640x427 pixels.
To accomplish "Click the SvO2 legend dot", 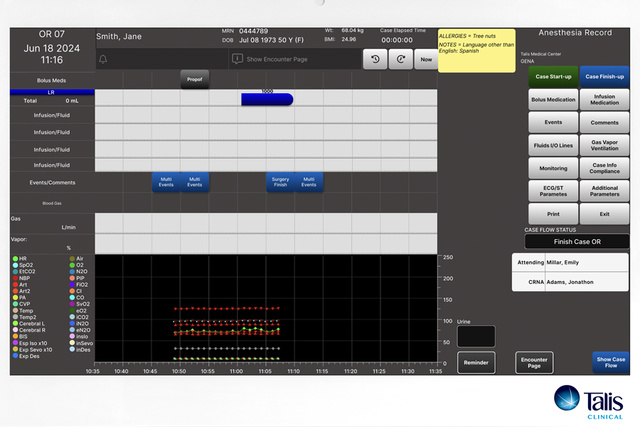I will coord(72,304).
